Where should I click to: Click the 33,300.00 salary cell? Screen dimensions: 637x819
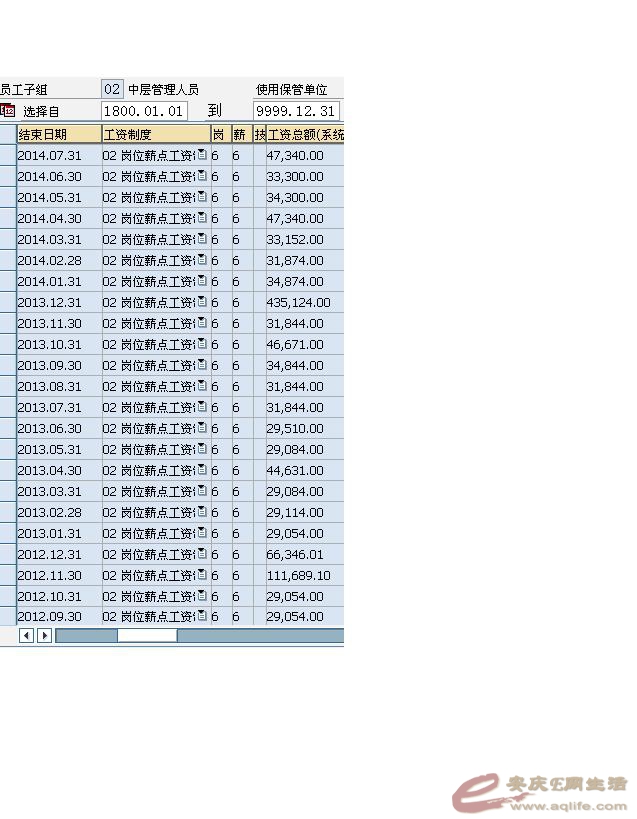[305, 177]
